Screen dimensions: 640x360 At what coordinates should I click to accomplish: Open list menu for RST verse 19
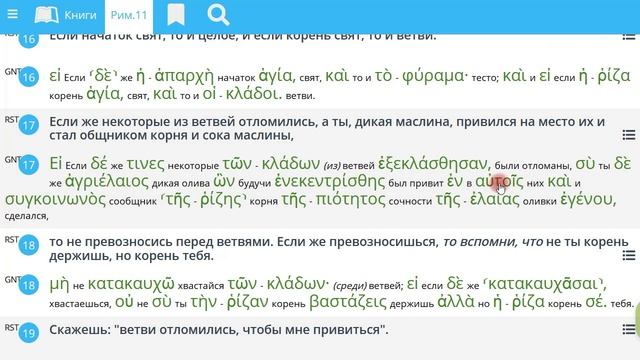[629, 329]
